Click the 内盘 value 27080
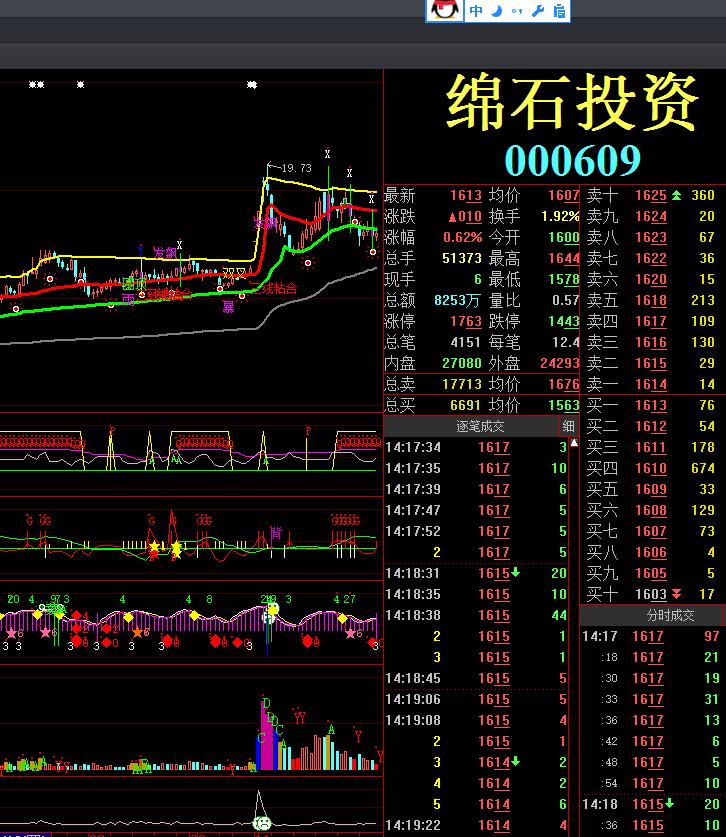Screen dimensions: 726x837 462,364
